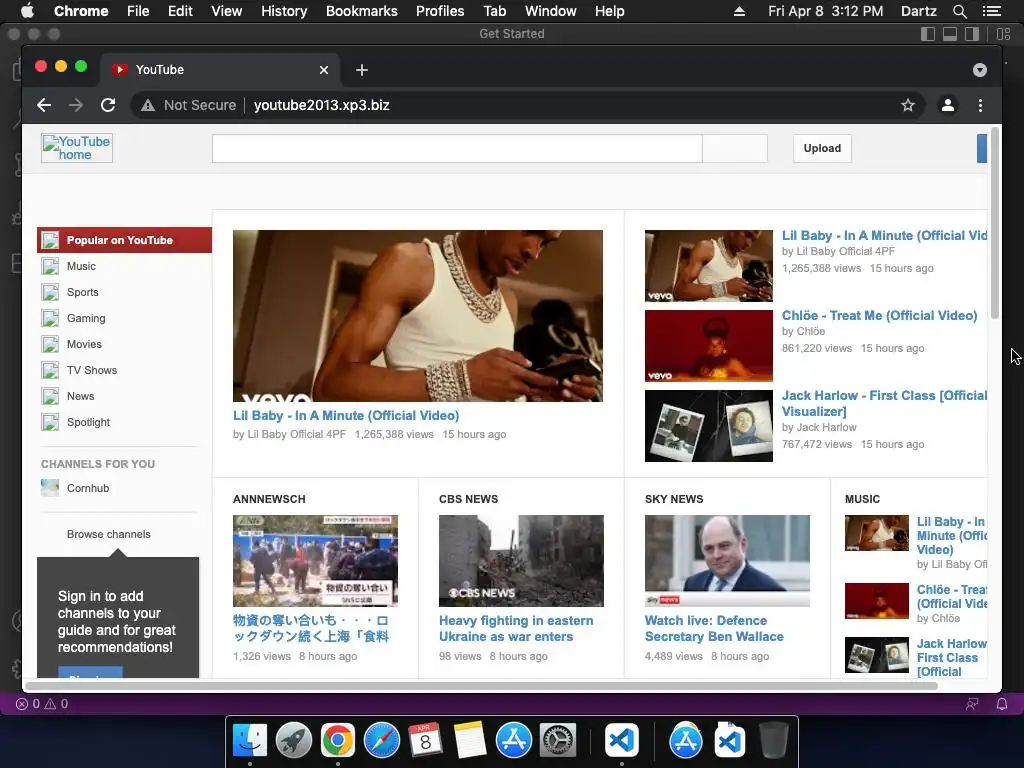Open Spotlight search in menu bar
Image resolution: width=1024 pixels, height=768 pixels.
(x=959, y=11)
